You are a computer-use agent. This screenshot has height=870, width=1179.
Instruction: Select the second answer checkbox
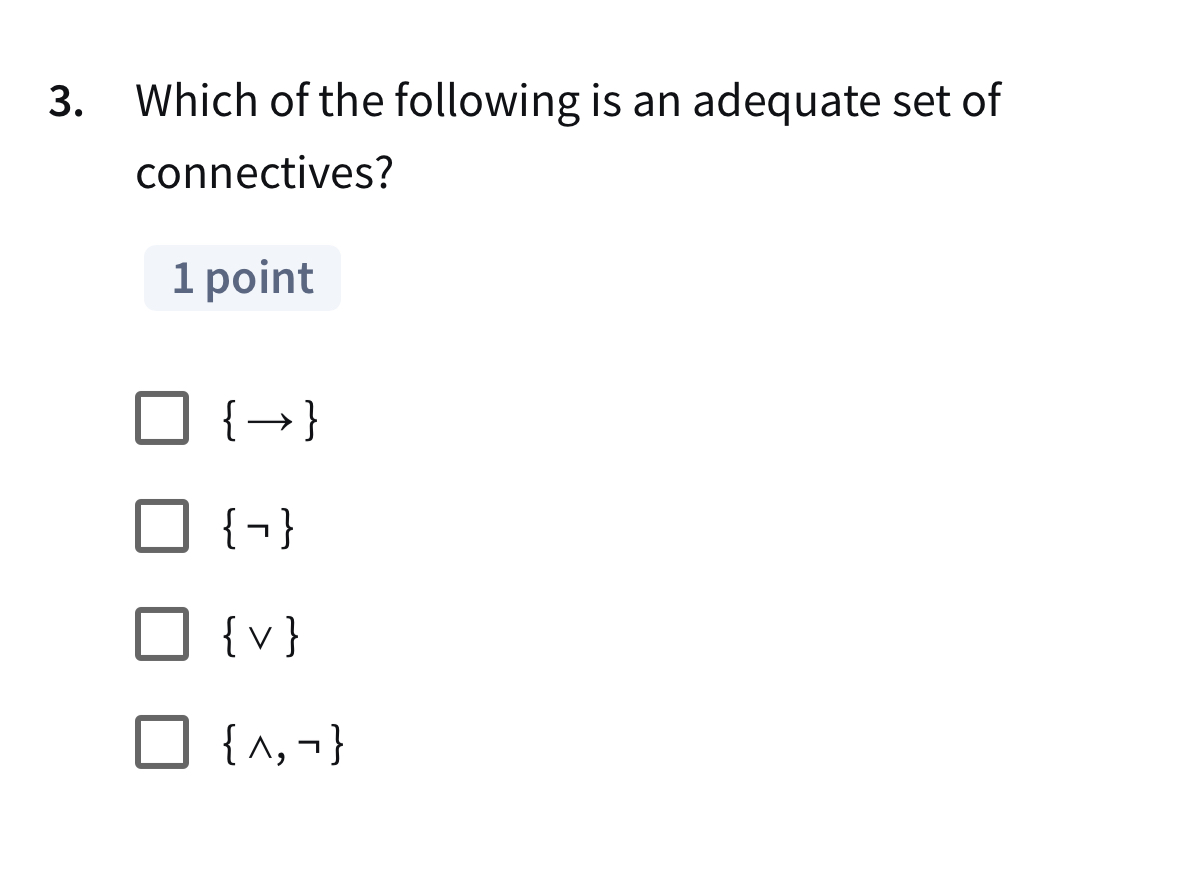tap(162, 526)
